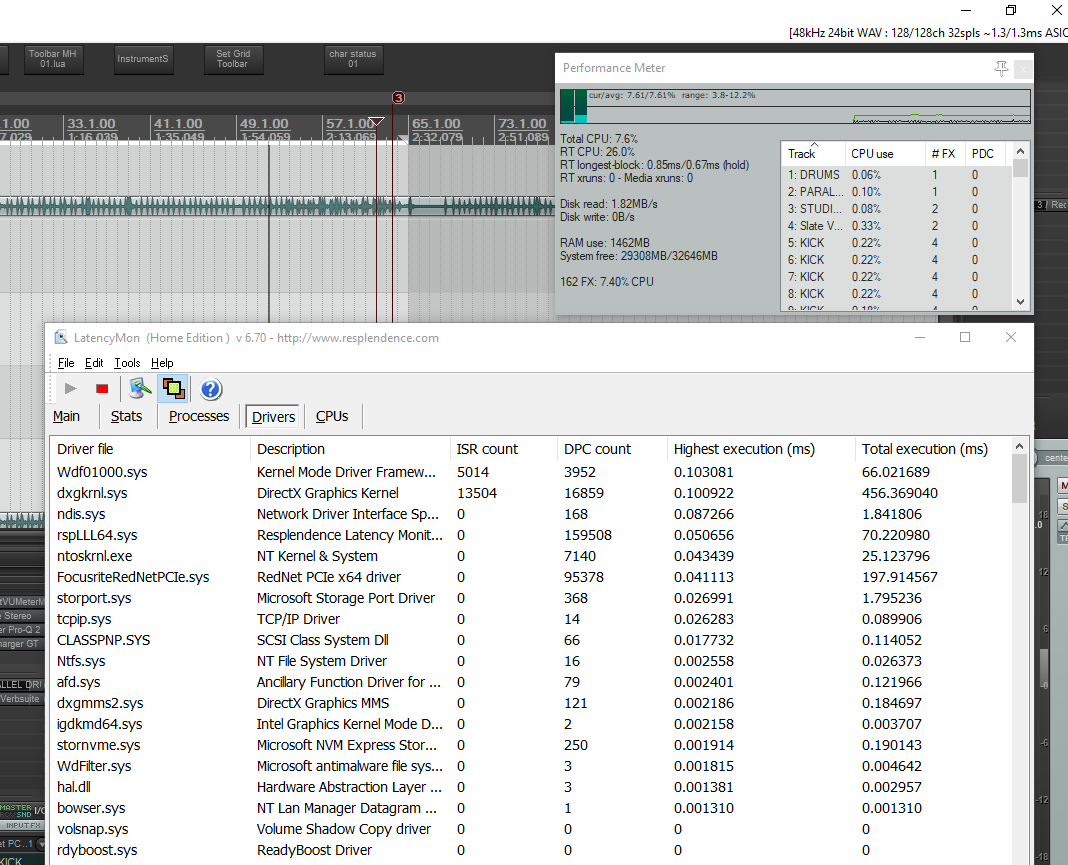This screenshot has height=865, width=1068.
Task: Switch to the CPUs tab
Action: click(332, 416)
